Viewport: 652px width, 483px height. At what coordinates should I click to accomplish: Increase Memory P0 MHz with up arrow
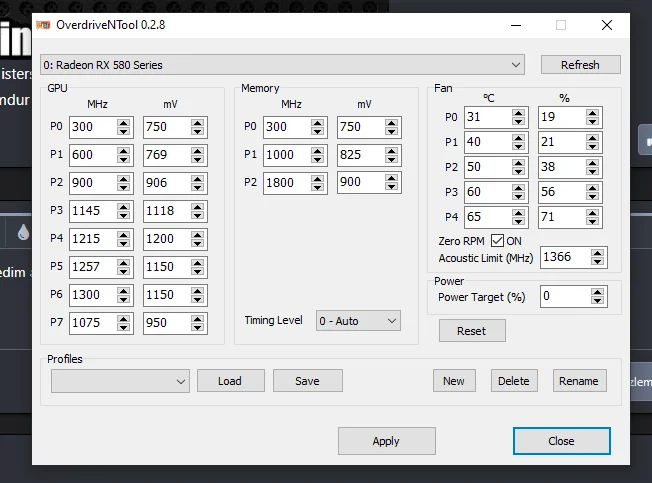point(317,123)
